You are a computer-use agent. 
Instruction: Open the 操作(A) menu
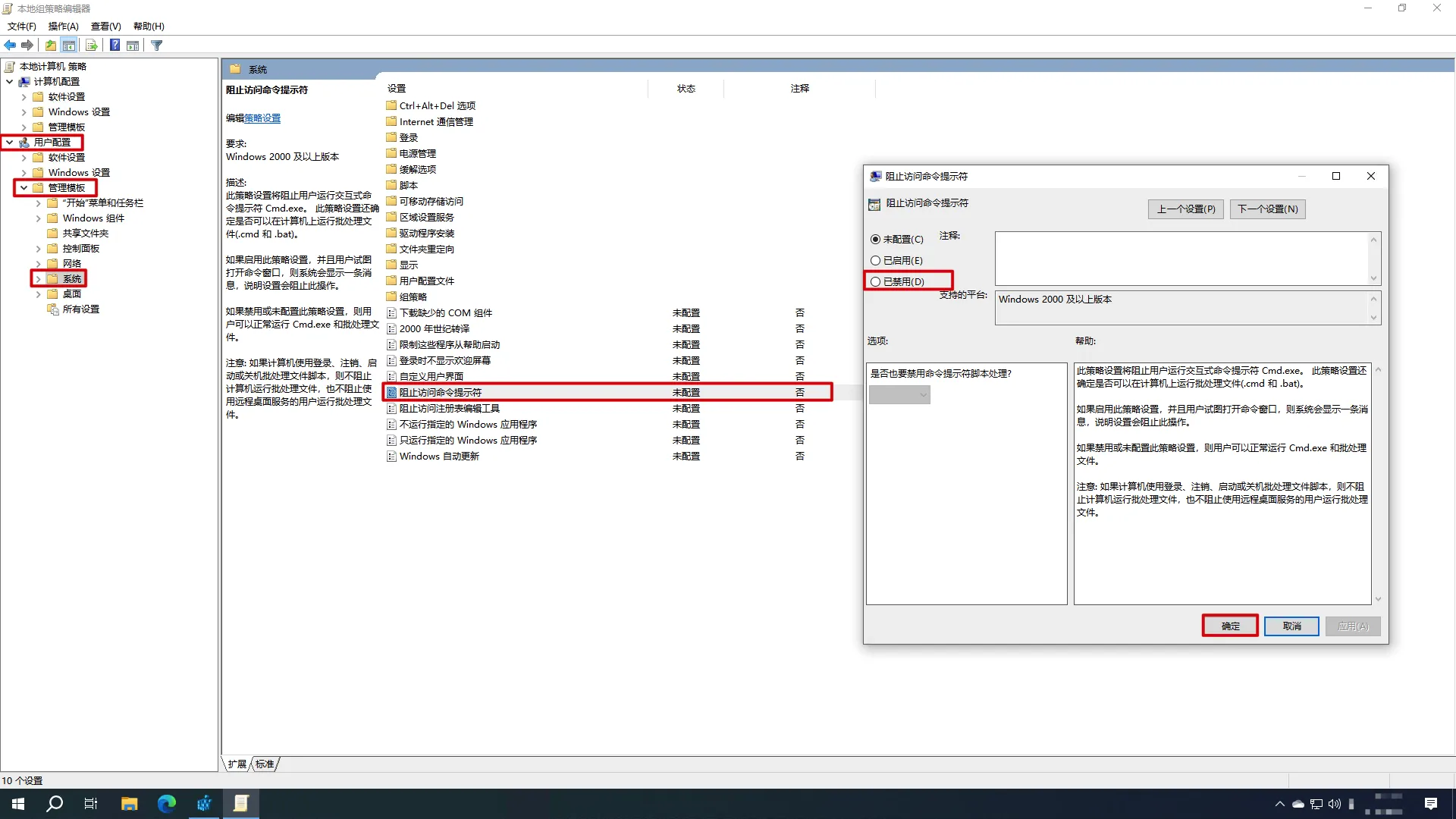(x=63, y=27)
